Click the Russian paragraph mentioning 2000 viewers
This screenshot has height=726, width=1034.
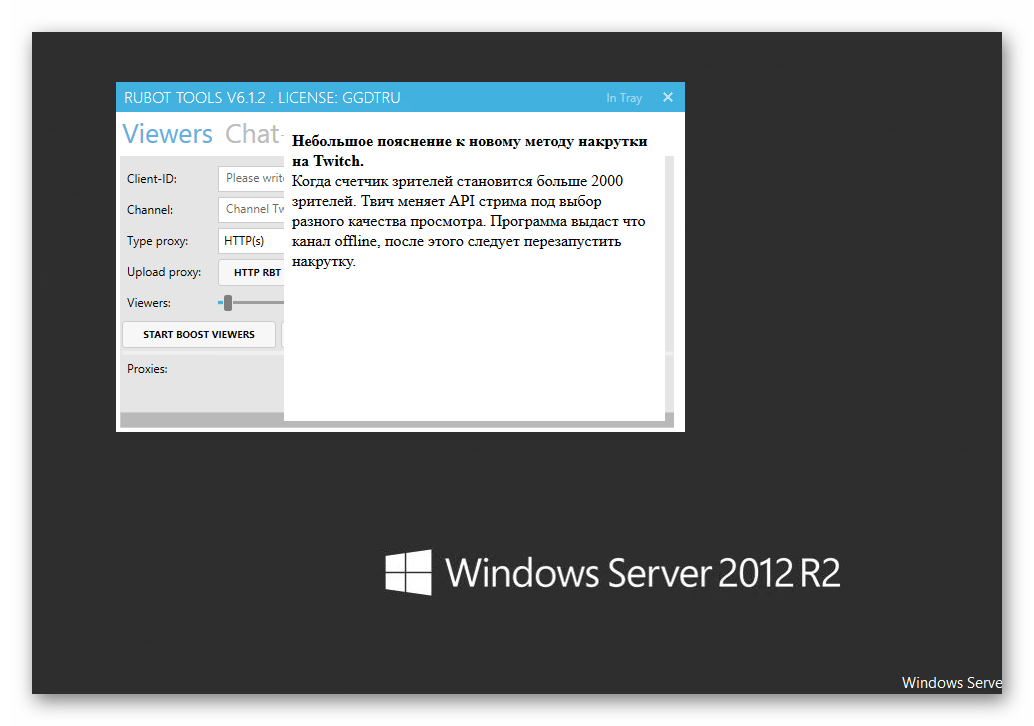(468, 221)
